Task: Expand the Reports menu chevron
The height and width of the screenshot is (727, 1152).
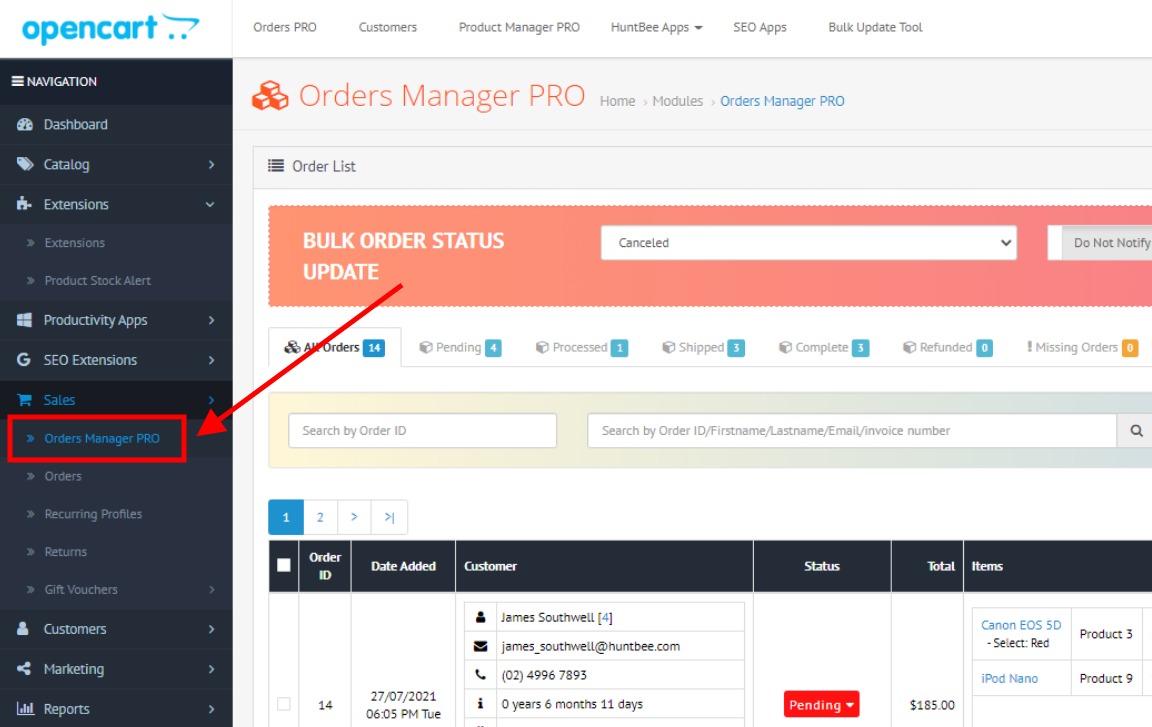Action: coord(212,709)
